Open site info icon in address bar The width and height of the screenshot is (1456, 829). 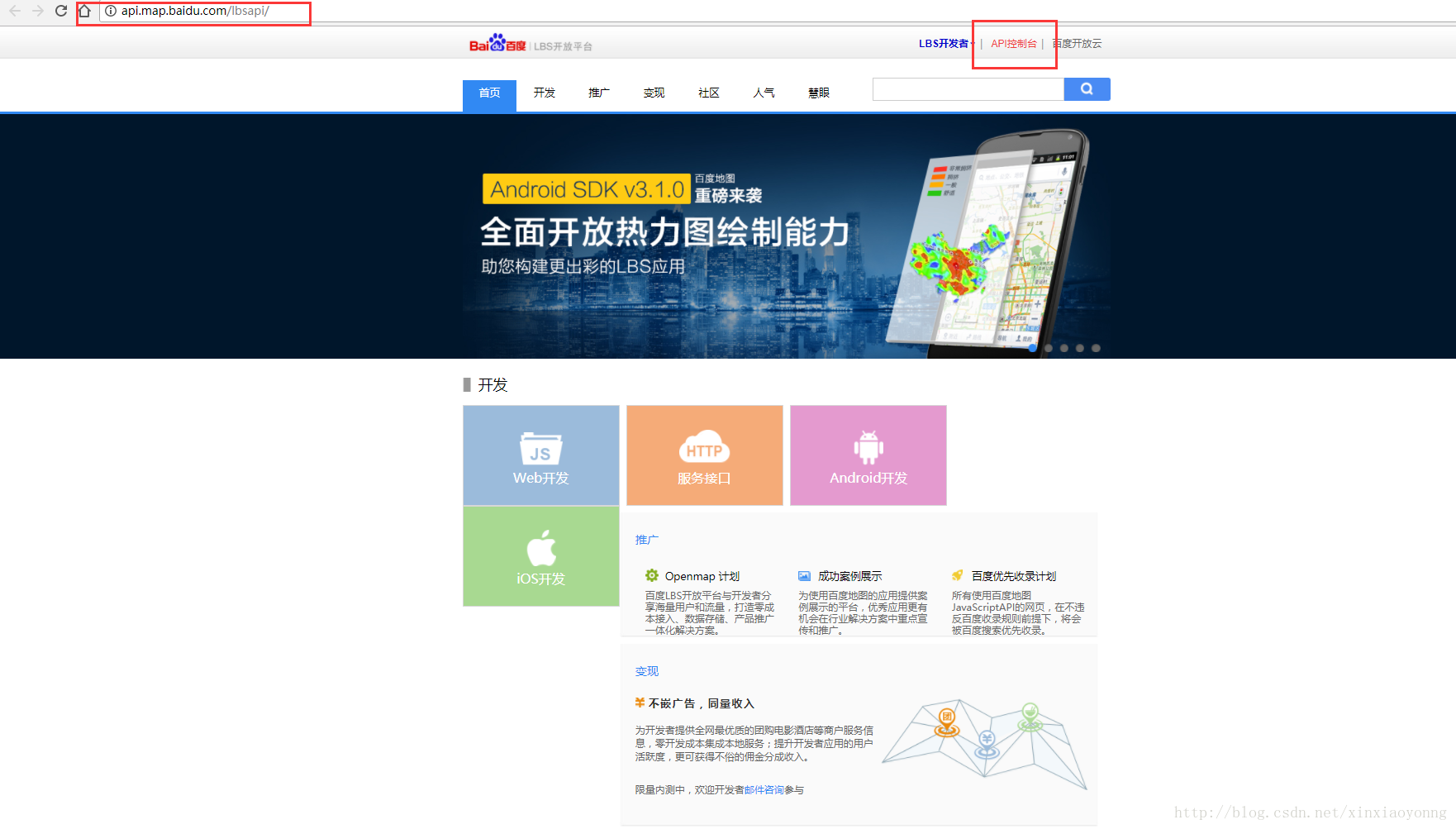[111, 11]
